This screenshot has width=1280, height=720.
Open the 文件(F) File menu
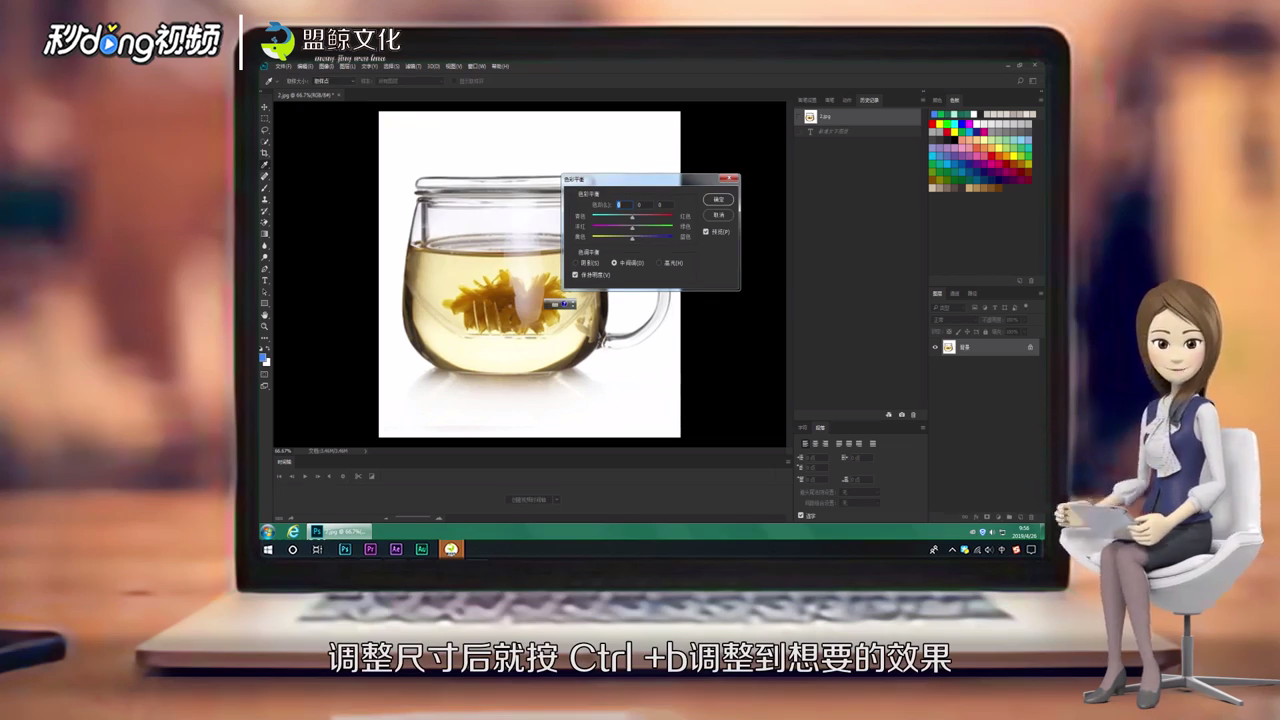tap(283, 67)
